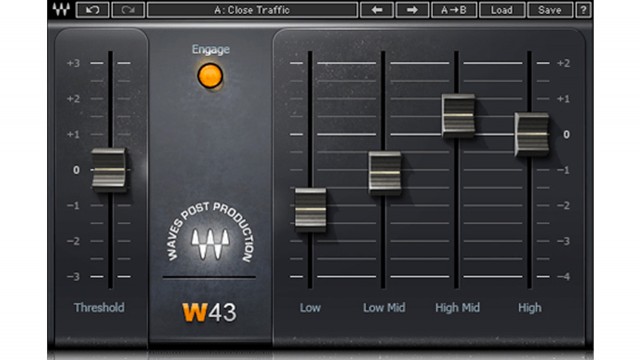The image size is (640, 360).
Task: Click the Low band label
Action: pyautogui.click(x=310, y=308)
